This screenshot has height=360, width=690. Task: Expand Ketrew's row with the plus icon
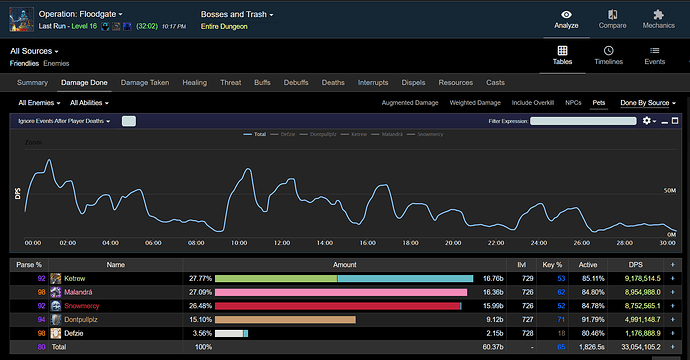(672, 278)
